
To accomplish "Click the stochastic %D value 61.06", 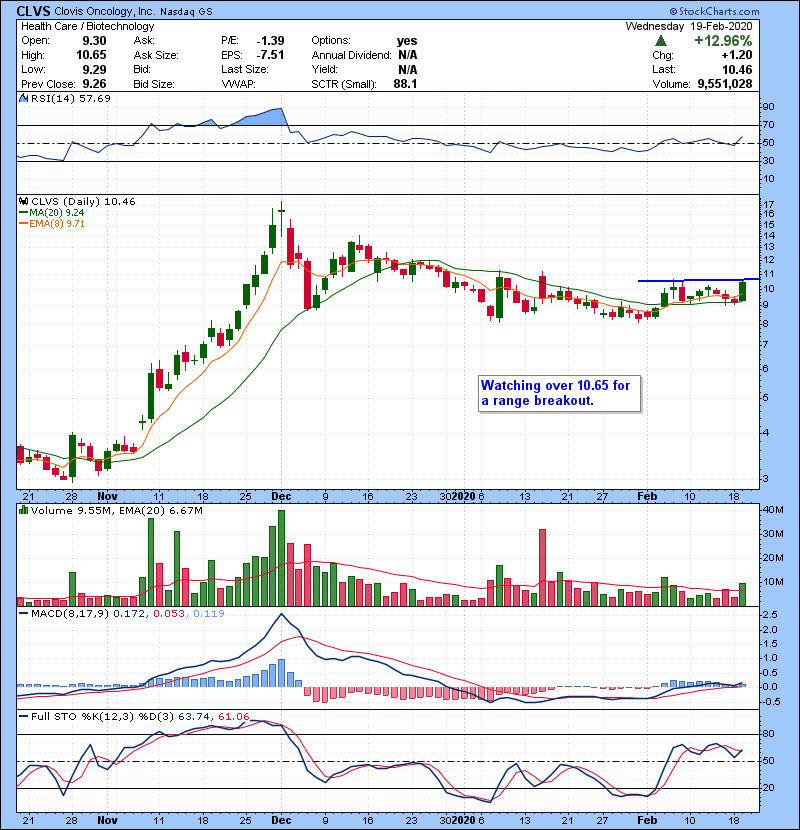I will [x=233, y=717].
